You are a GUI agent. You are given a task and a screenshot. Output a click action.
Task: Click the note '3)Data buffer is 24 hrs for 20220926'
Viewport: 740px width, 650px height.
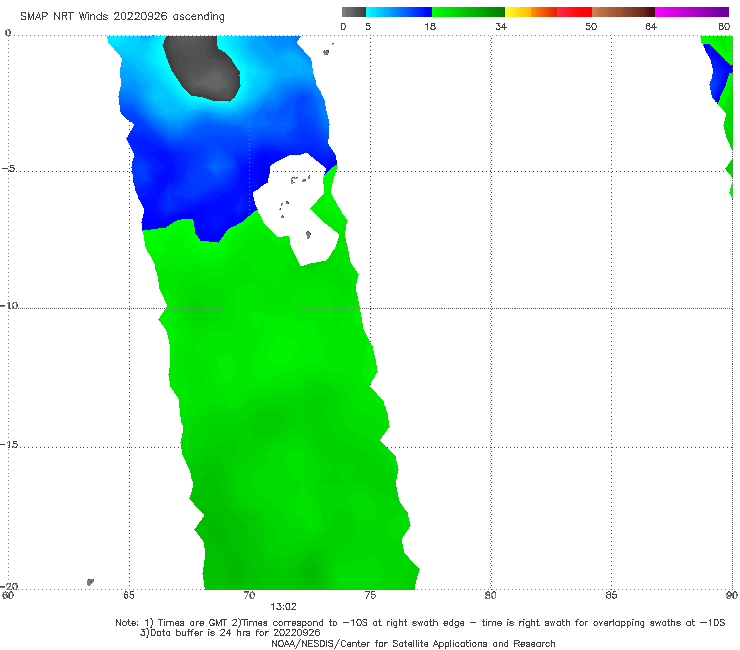click(x=230, y=633)
